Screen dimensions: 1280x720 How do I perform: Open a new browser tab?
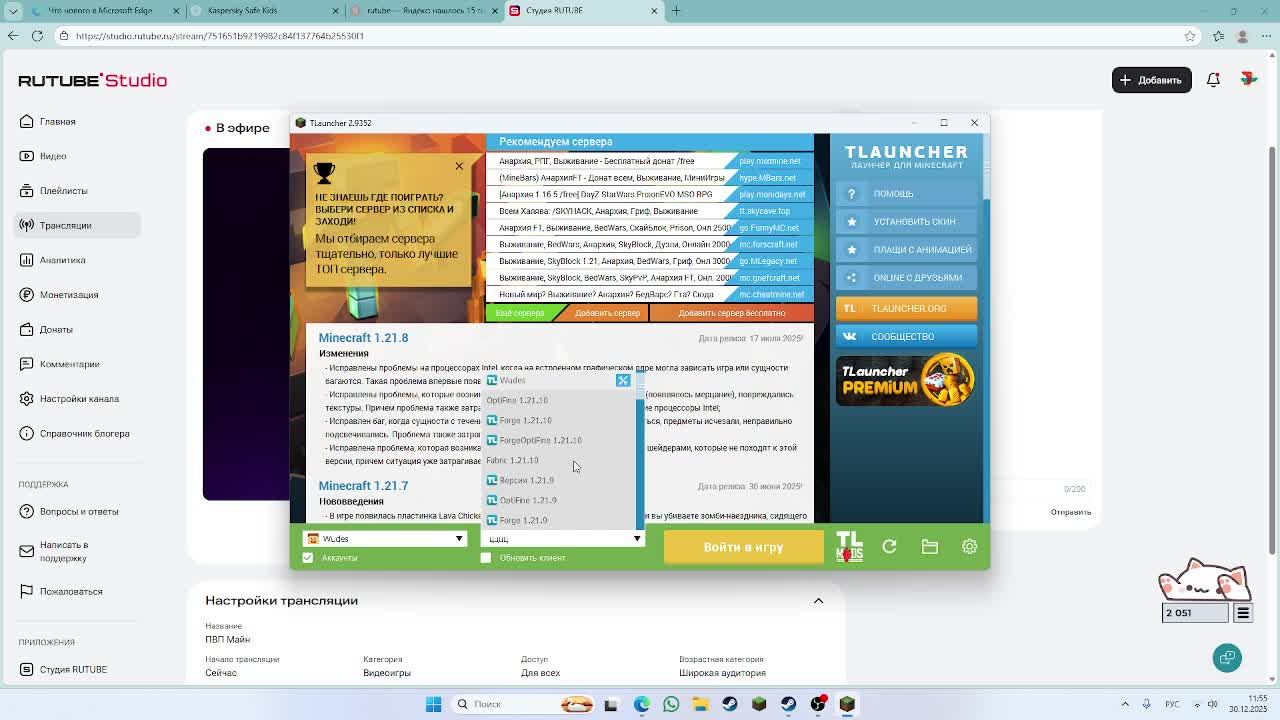click(x=676, y=11)
